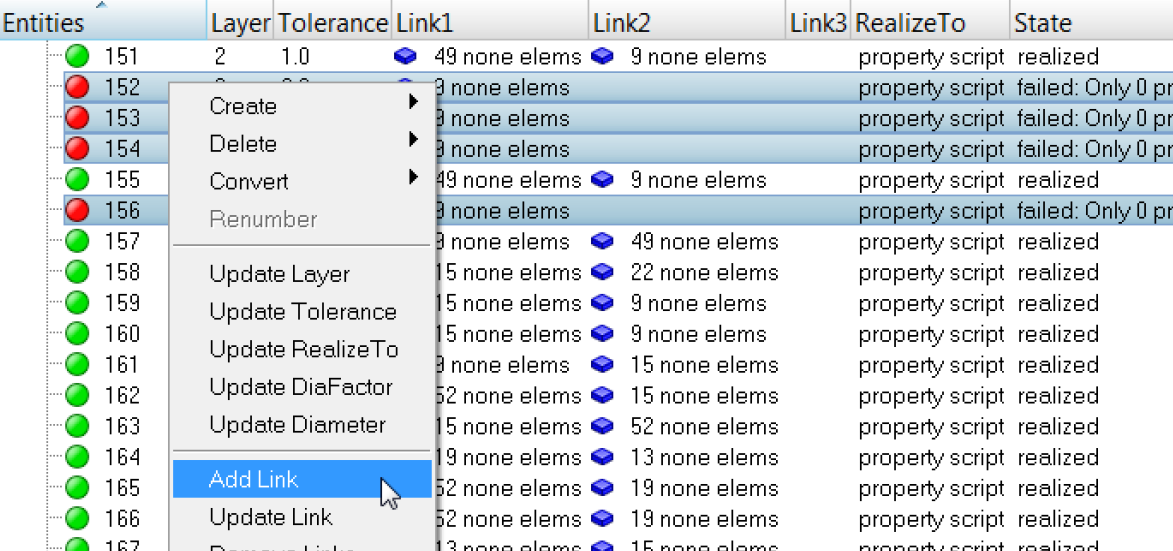The image size is (1173, 551).
Task: Click green status icon for entity 160
Action: pyautogui.click(x=78, y=334)
